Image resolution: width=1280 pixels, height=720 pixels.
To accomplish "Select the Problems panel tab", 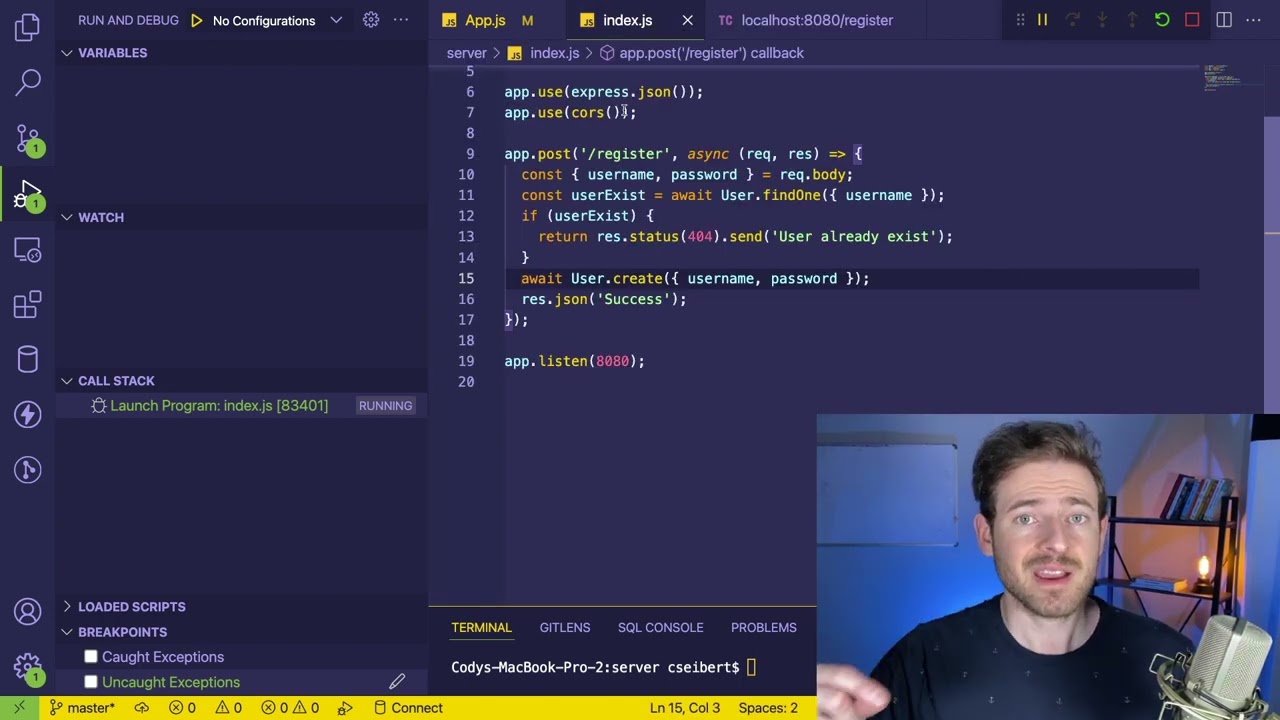I will [x=764, y=628].
